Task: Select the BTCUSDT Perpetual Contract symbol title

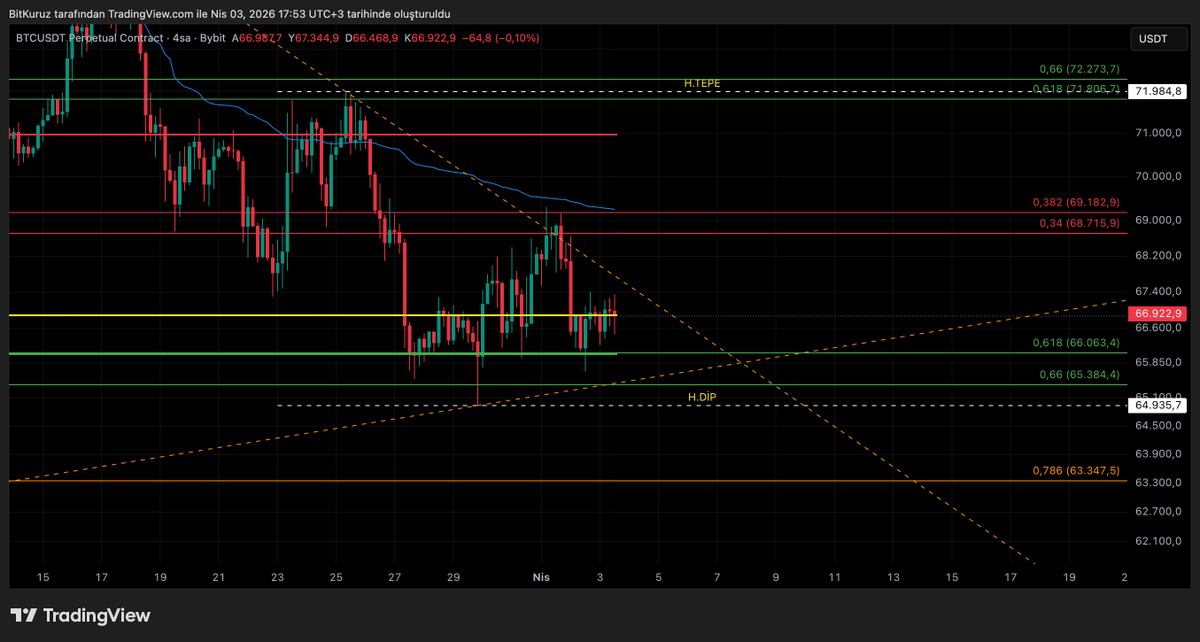Action: point(89,38)
